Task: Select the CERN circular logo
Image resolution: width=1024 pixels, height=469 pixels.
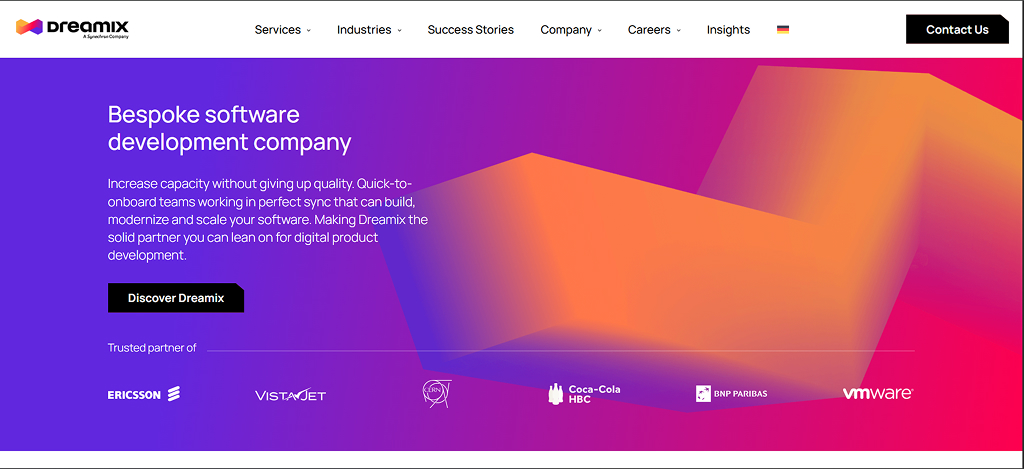Action: tap(437, 394)
